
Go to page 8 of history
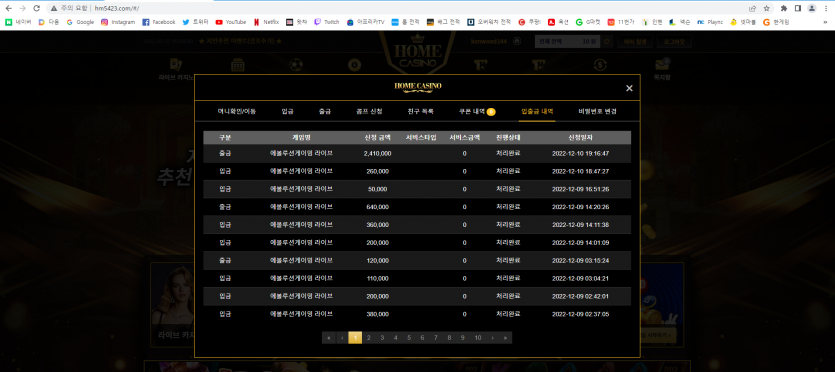449,338
